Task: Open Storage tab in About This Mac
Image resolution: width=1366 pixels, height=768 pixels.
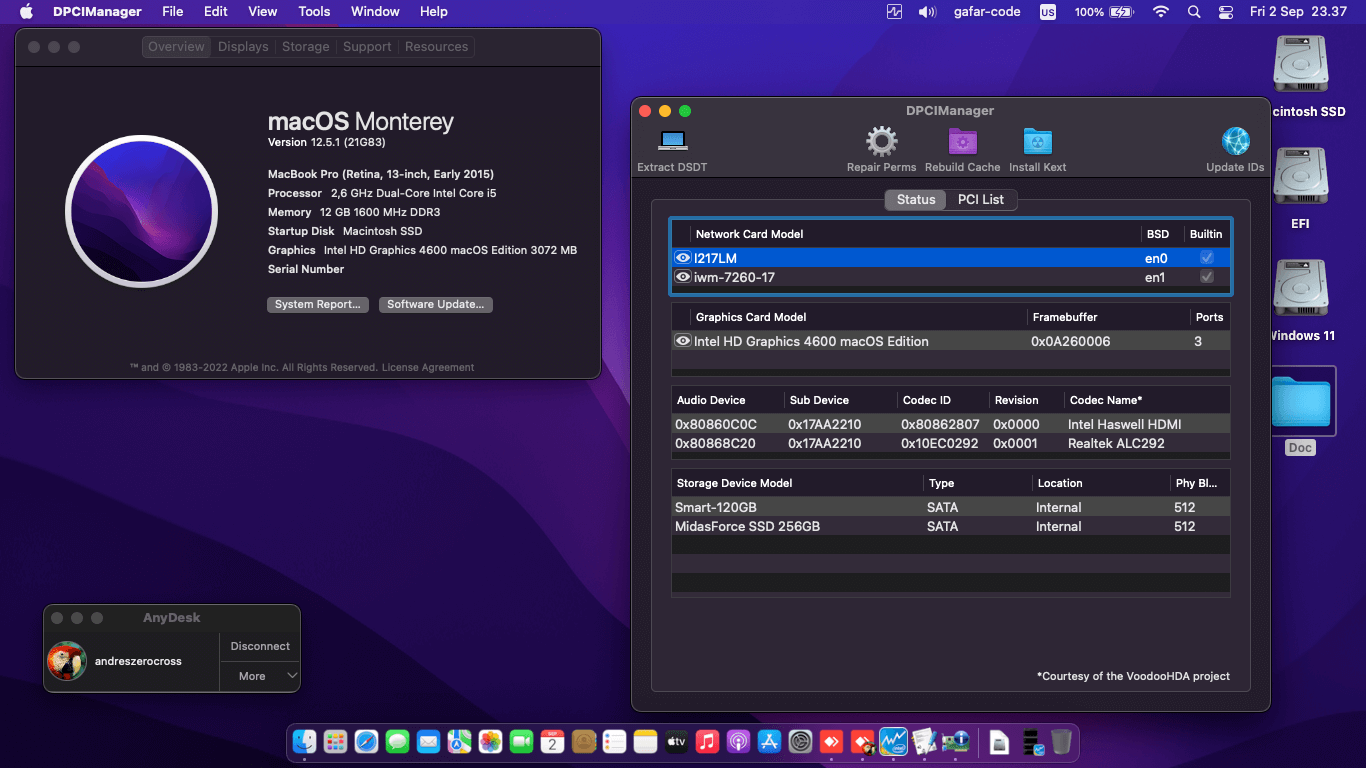Action: click(306, 47)
